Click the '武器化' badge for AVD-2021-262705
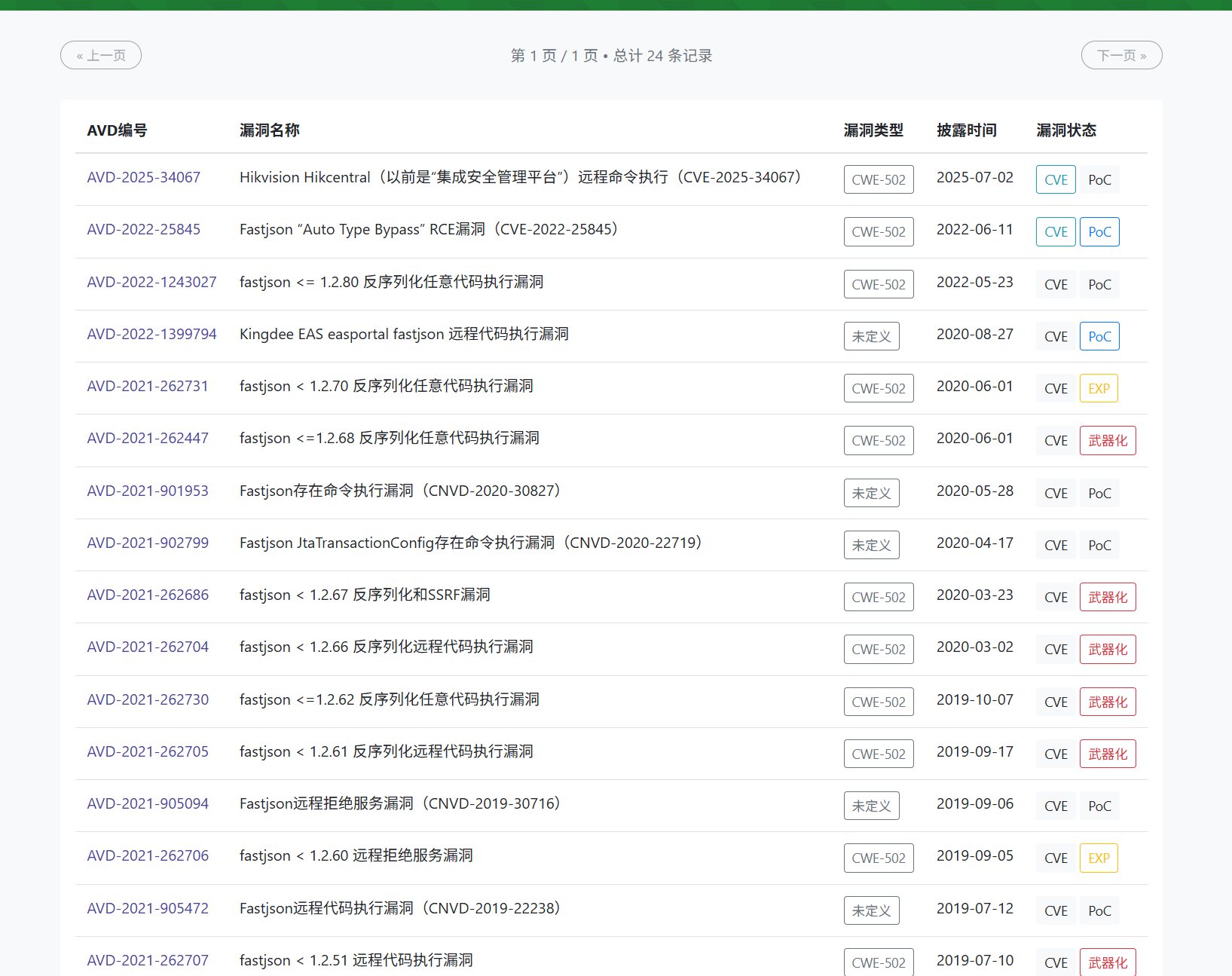Screen dimensions: 1232x976 pyautogui.click(x=1108, y=754)
